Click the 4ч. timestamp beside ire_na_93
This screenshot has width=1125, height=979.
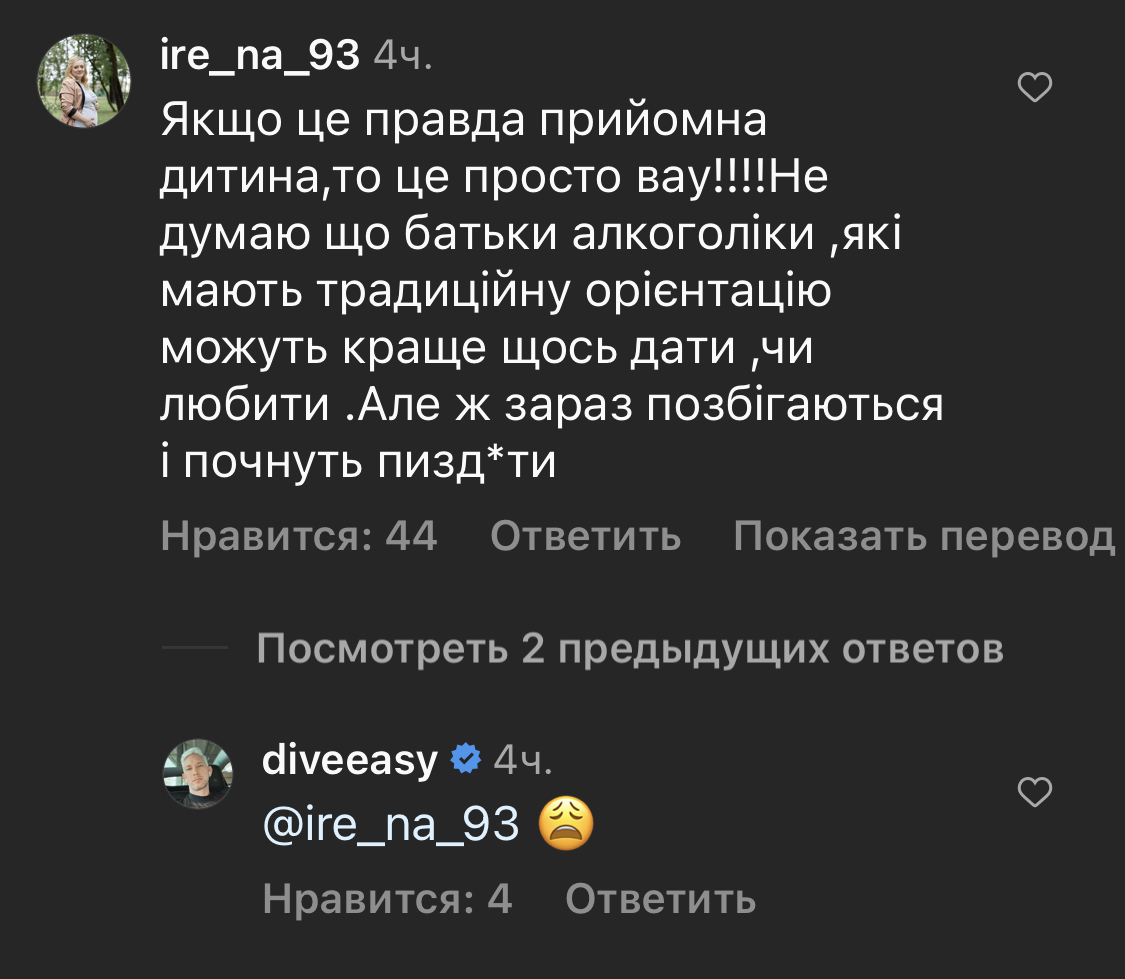(x=402, y=59)
